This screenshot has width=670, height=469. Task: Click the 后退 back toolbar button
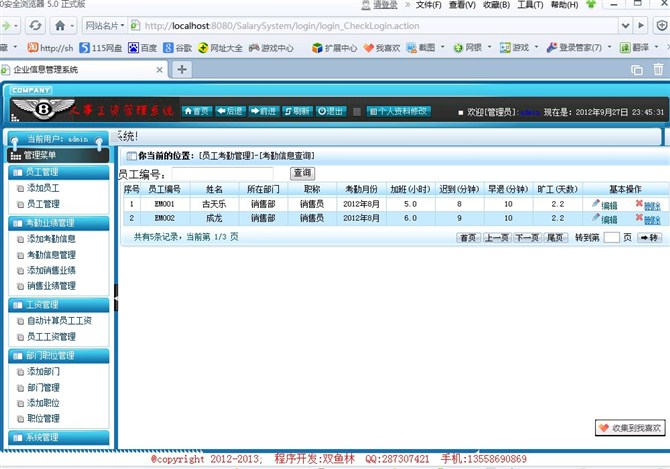point(232,111)
